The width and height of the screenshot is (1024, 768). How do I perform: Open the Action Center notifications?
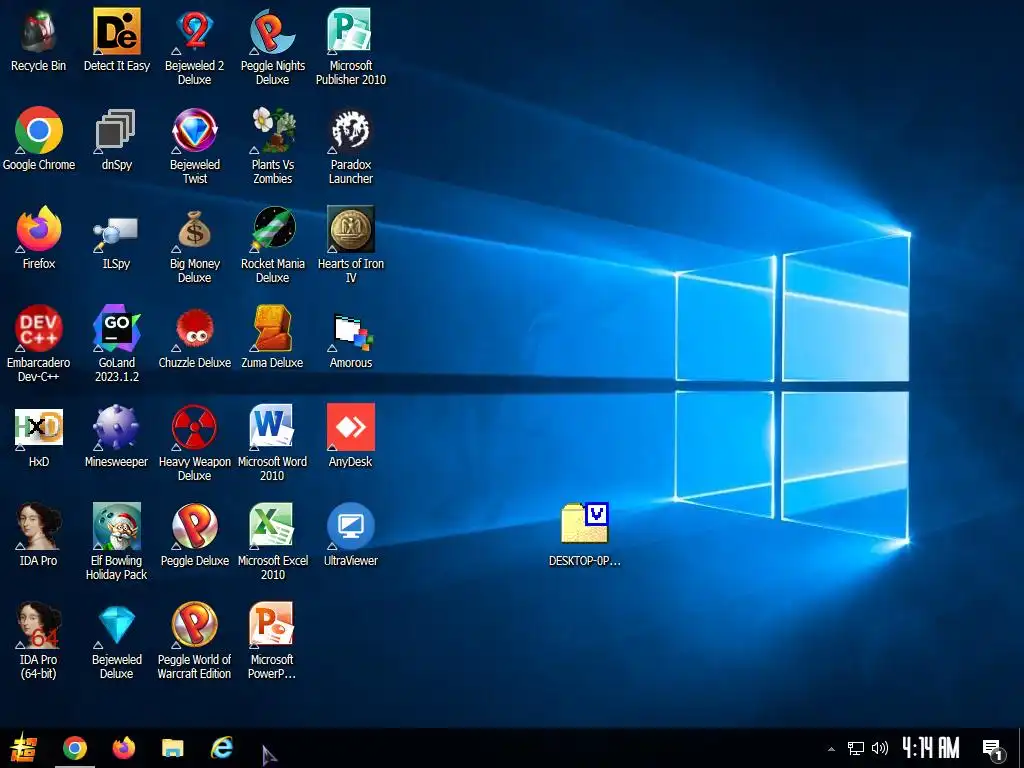tap(993, 749)
